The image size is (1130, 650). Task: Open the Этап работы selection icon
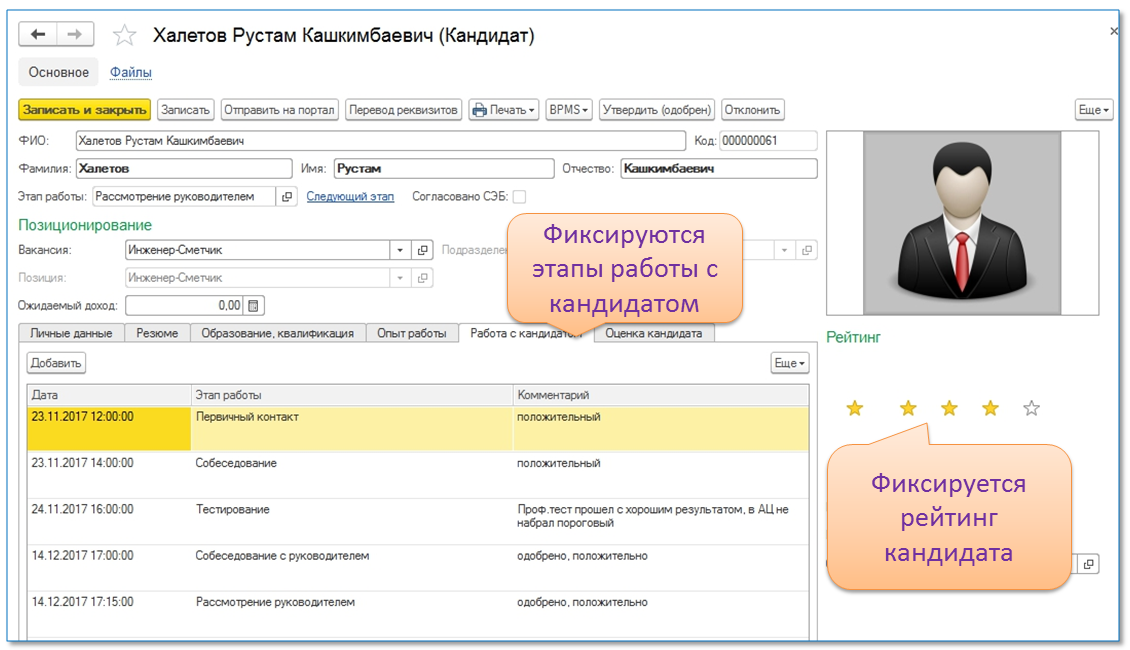coord(287,197)
